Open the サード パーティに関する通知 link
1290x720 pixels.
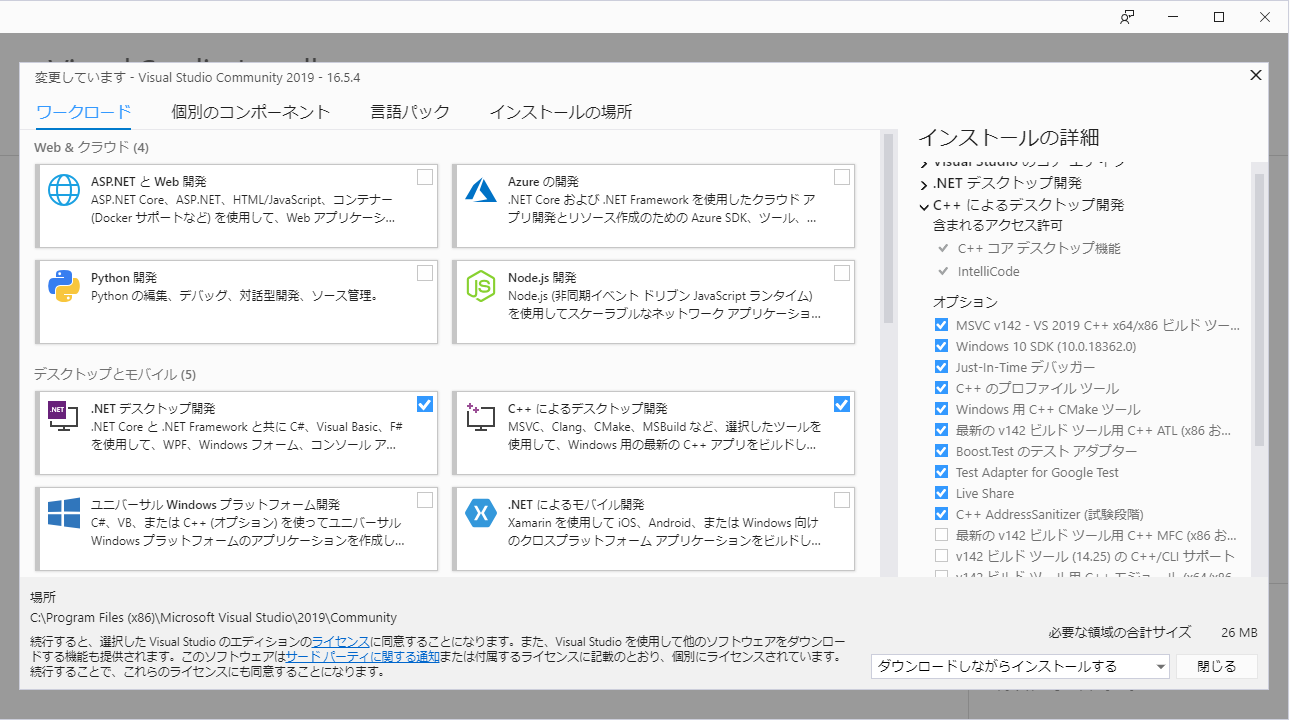(363, 657)
